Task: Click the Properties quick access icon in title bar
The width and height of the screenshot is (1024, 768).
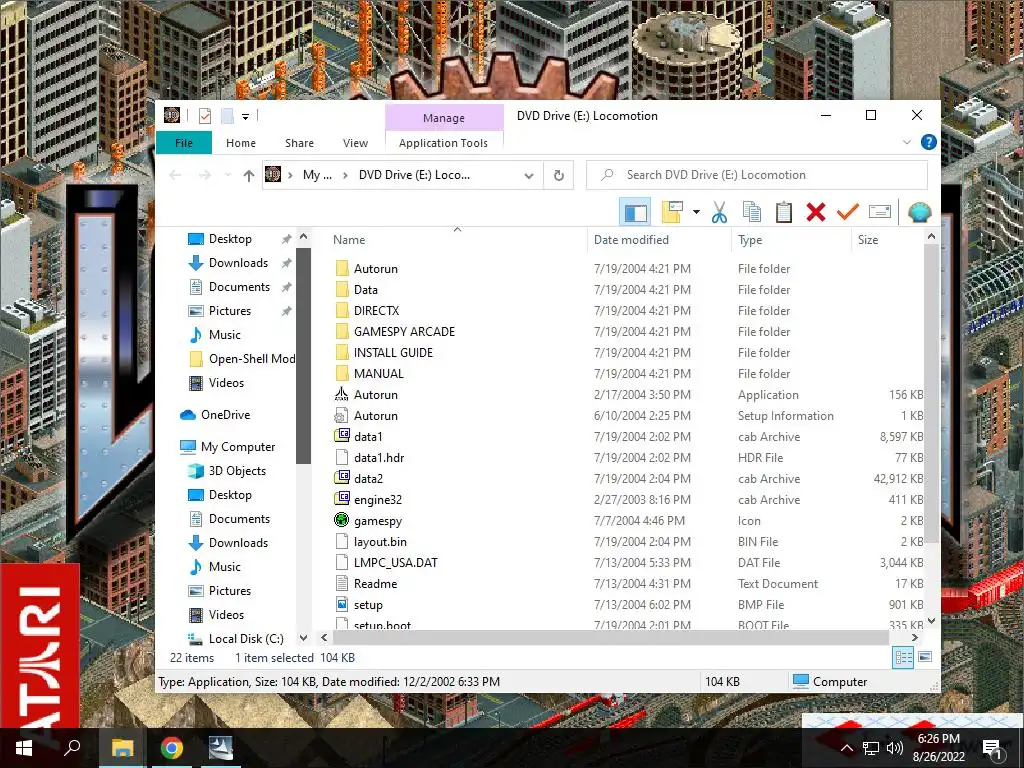Action: coord(204,116)
